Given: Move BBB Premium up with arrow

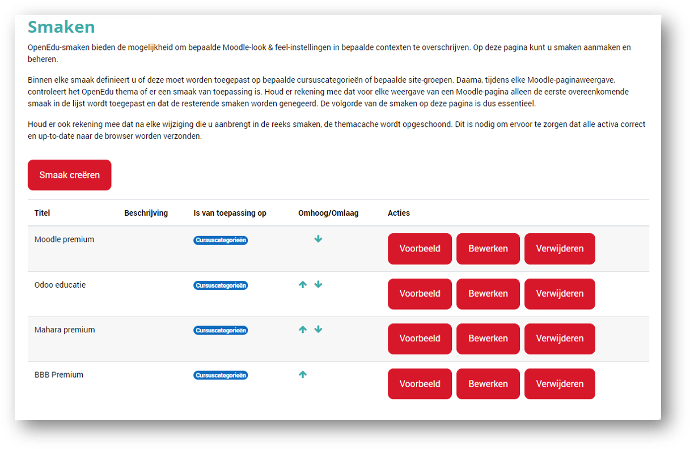Looking at the screenshot, I should click(x=303, y=375).
